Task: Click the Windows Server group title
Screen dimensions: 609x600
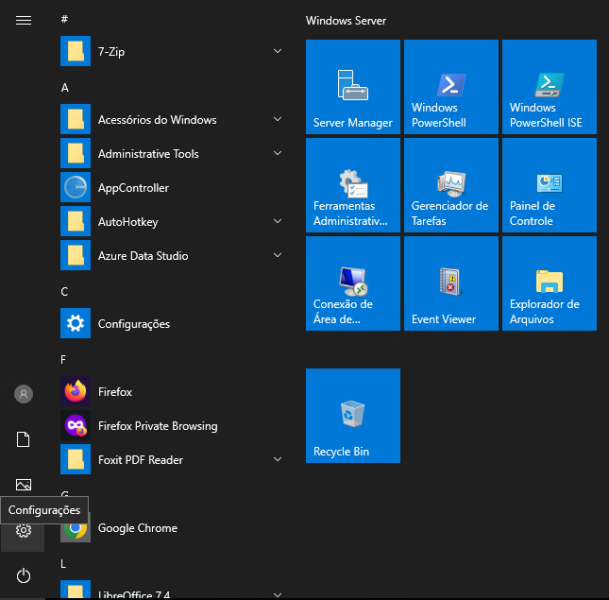Action: [346, 21]
